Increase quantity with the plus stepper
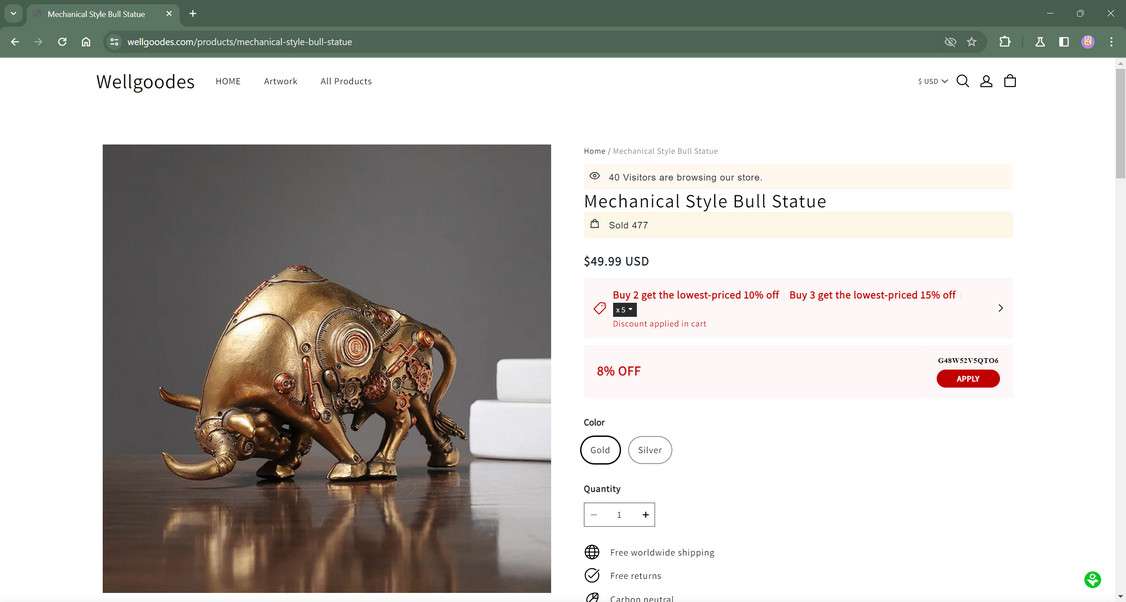Viewport: 1126px width, 602px height. pyautogui.click(x=645, y=514)
